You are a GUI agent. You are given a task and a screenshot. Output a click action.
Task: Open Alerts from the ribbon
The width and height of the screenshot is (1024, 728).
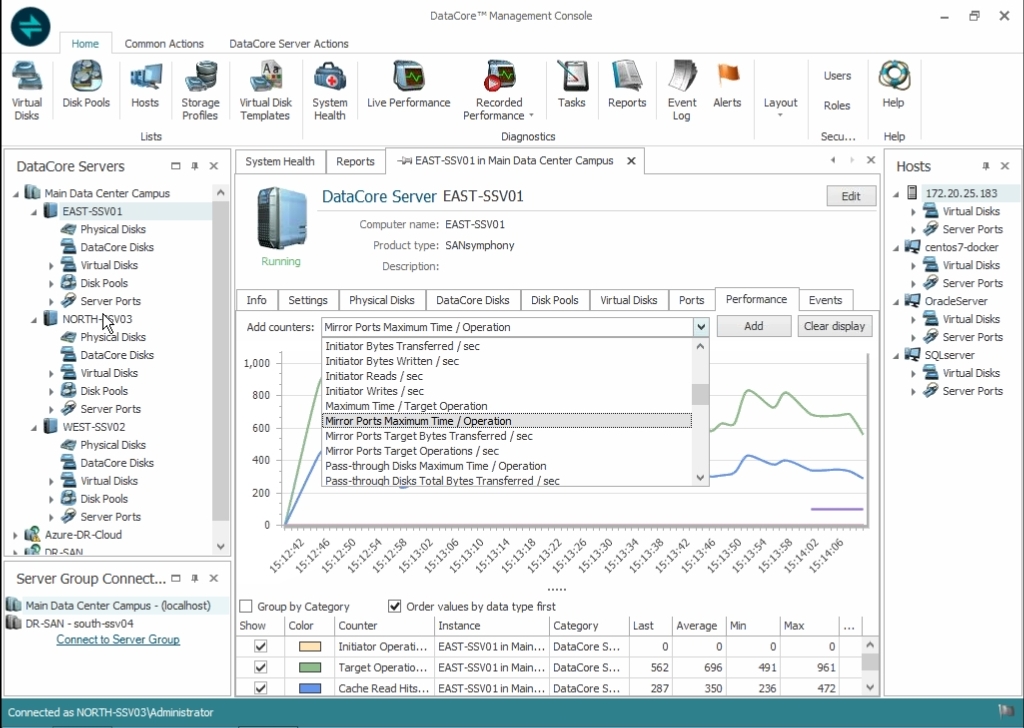pyautogui.click(x=728, y=84)
